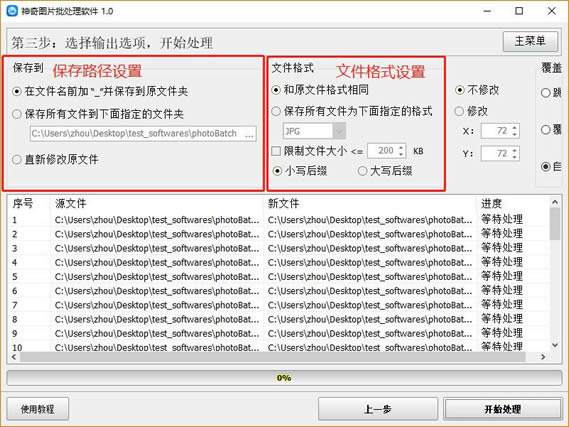Viewport: 569px width, 427px height.
Task: Click the 0% progress bar
Action: click(284, 378)
